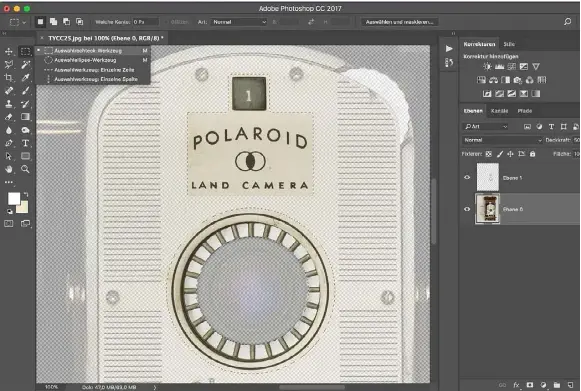Select the Rectangle shape tool
This screenshot has height=391, width=581.
tap(25, 156)
